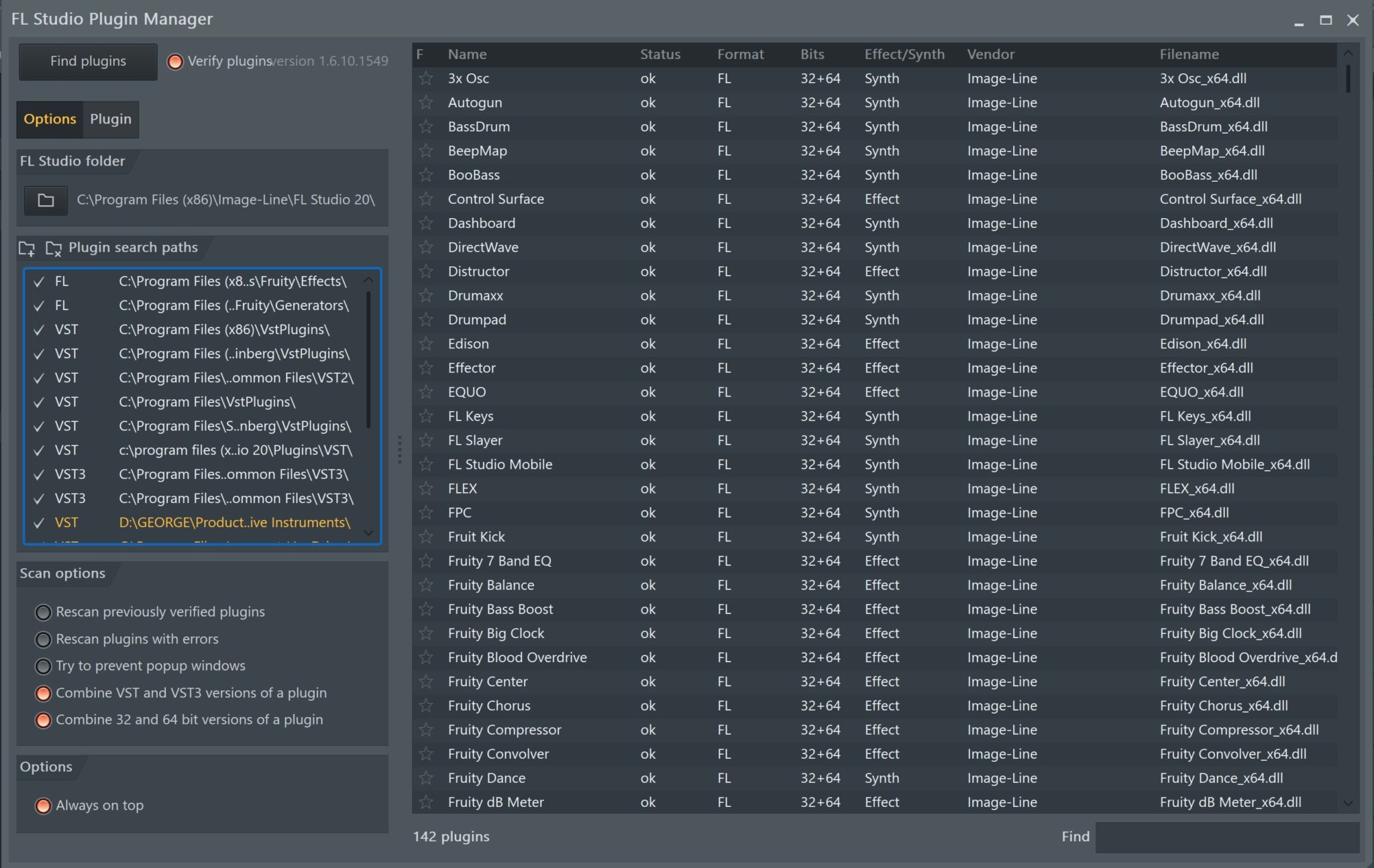This screenshot has width=1374, height=868.
Task: Toggle the Verify plugins option
Action: pos(175,62)
